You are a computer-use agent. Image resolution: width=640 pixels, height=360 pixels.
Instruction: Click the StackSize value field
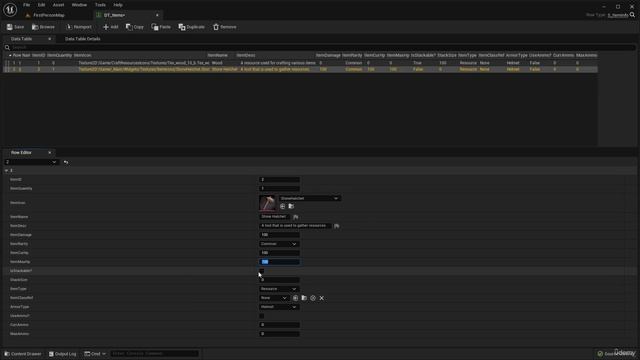click(279, 280)
